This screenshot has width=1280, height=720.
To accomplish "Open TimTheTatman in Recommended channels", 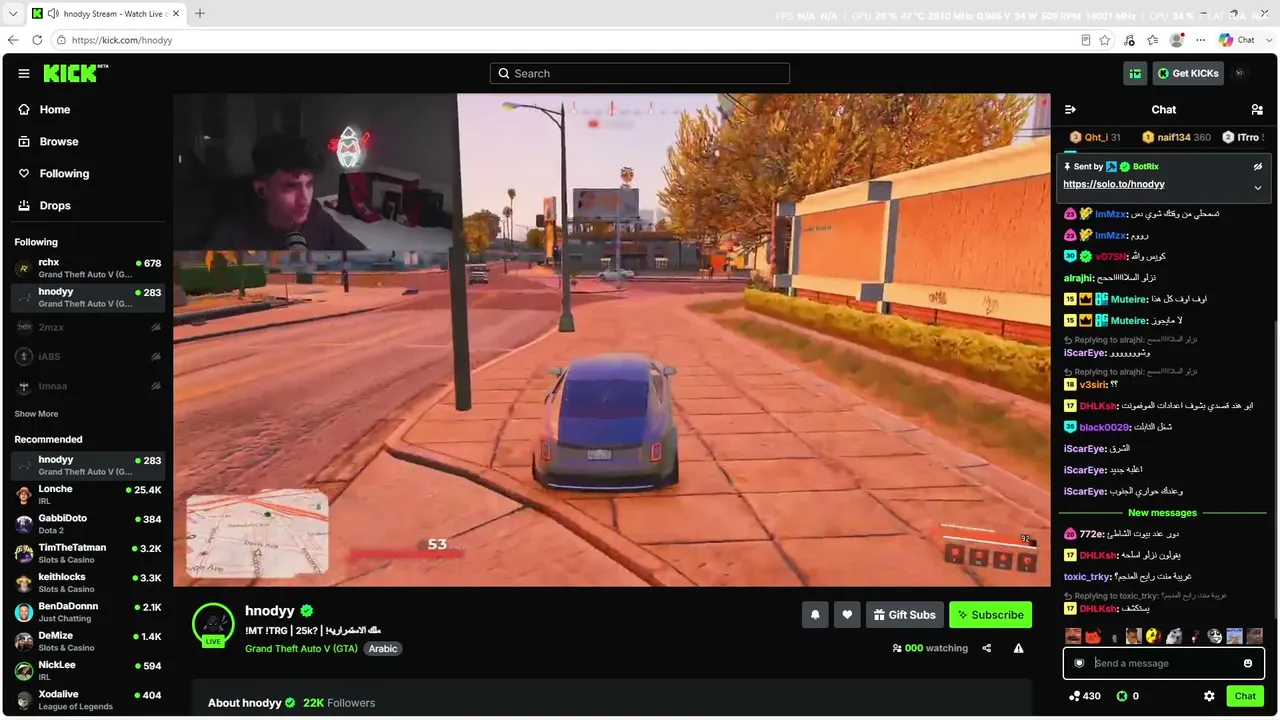I will click(87, 553).
